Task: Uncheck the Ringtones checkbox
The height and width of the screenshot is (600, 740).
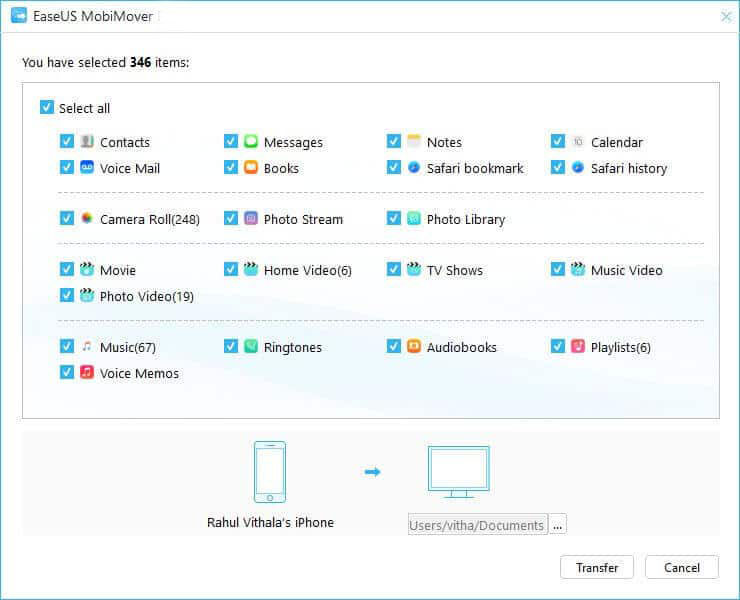Action: [x=231, y=346]
